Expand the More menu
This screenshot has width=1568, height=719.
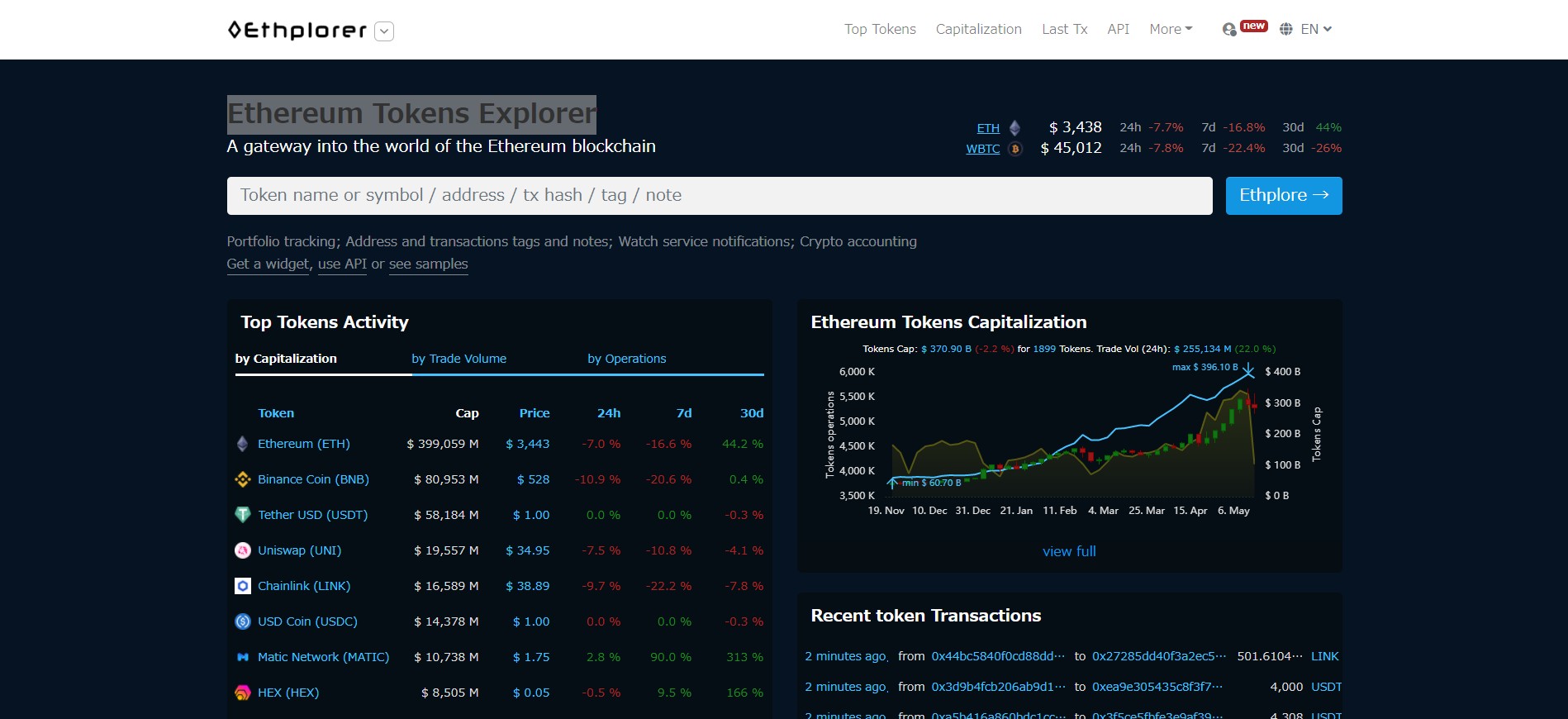(x=1171, y=29)
